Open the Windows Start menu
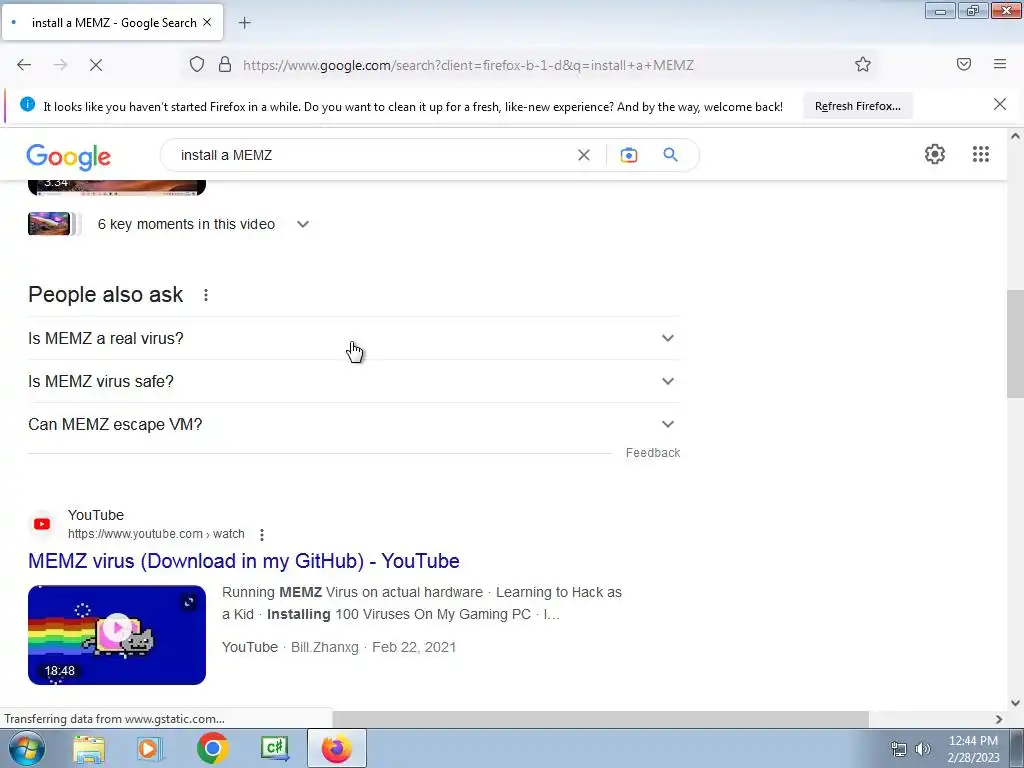Viewport: 1024px width, 768px height. click(26, 748)
